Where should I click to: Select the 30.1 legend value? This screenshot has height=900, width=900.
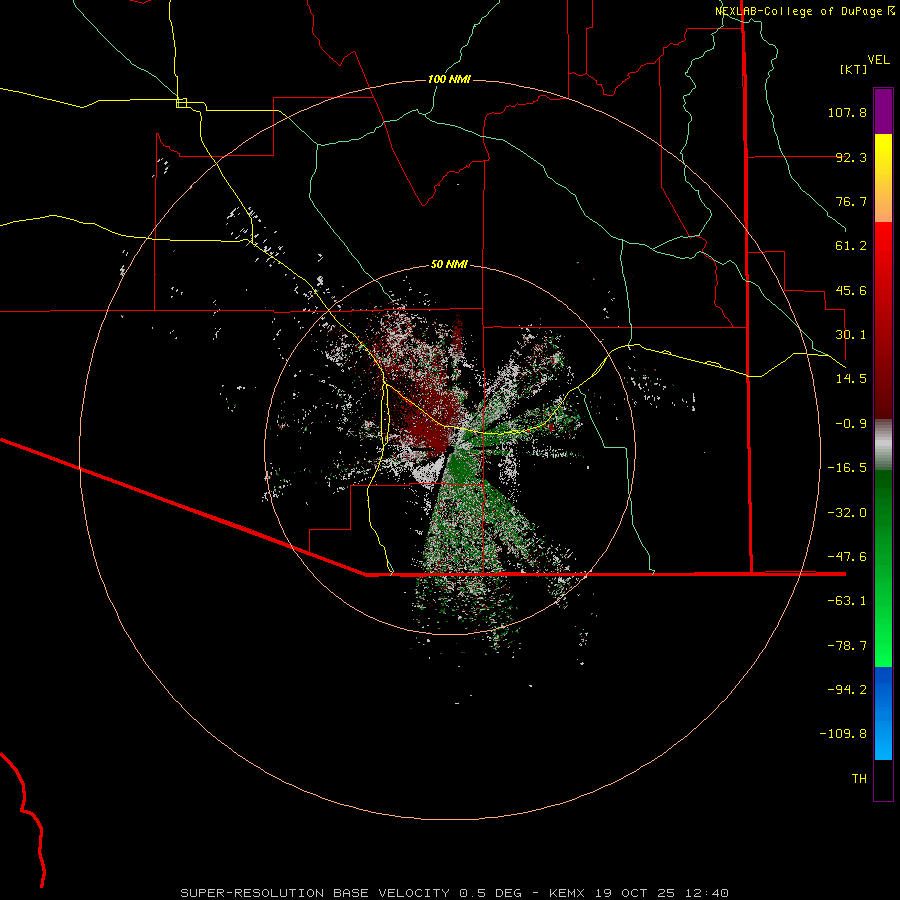(x=851, y=335)
